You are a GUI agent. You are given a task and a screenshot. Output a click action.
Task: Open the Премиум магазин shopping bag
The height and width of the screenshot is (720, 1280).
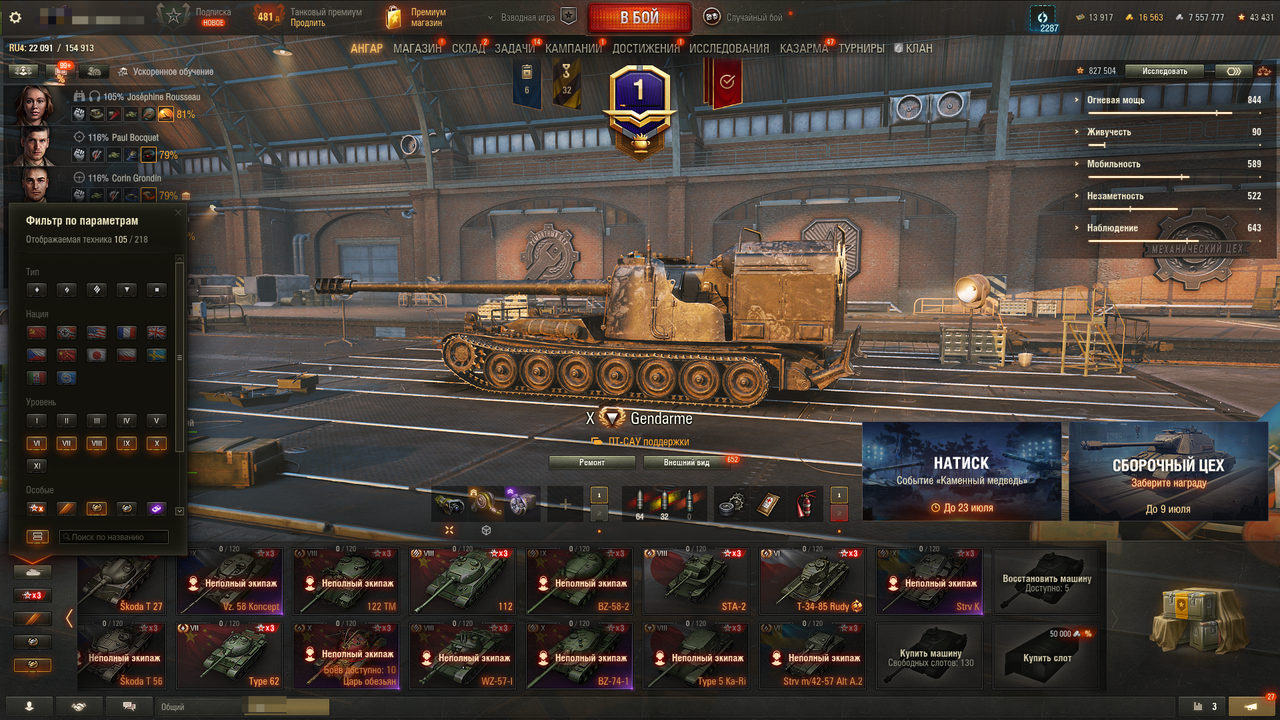[394, 17]
